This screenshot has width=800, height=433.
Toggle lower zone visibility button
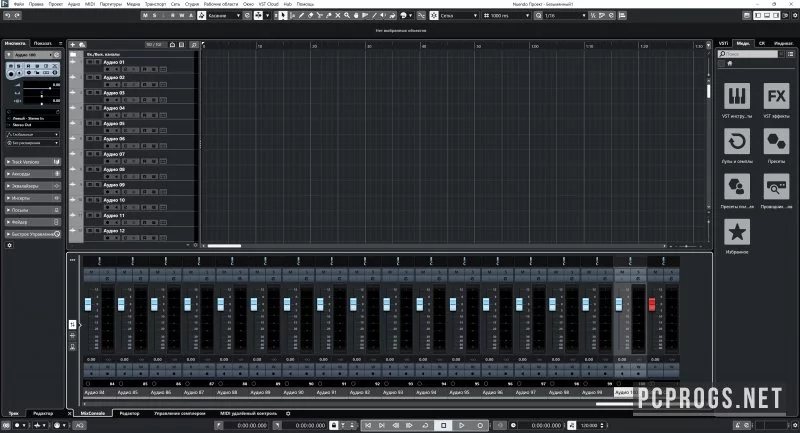point(767,16)
